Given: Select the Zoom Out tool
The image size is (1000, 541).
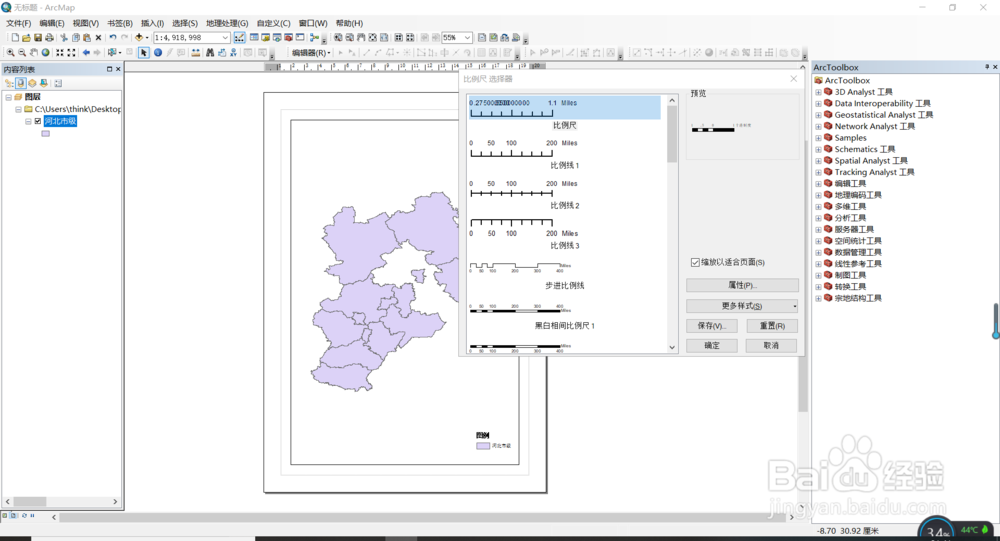Looking at the screenshot, I should (x=22, y=52).
